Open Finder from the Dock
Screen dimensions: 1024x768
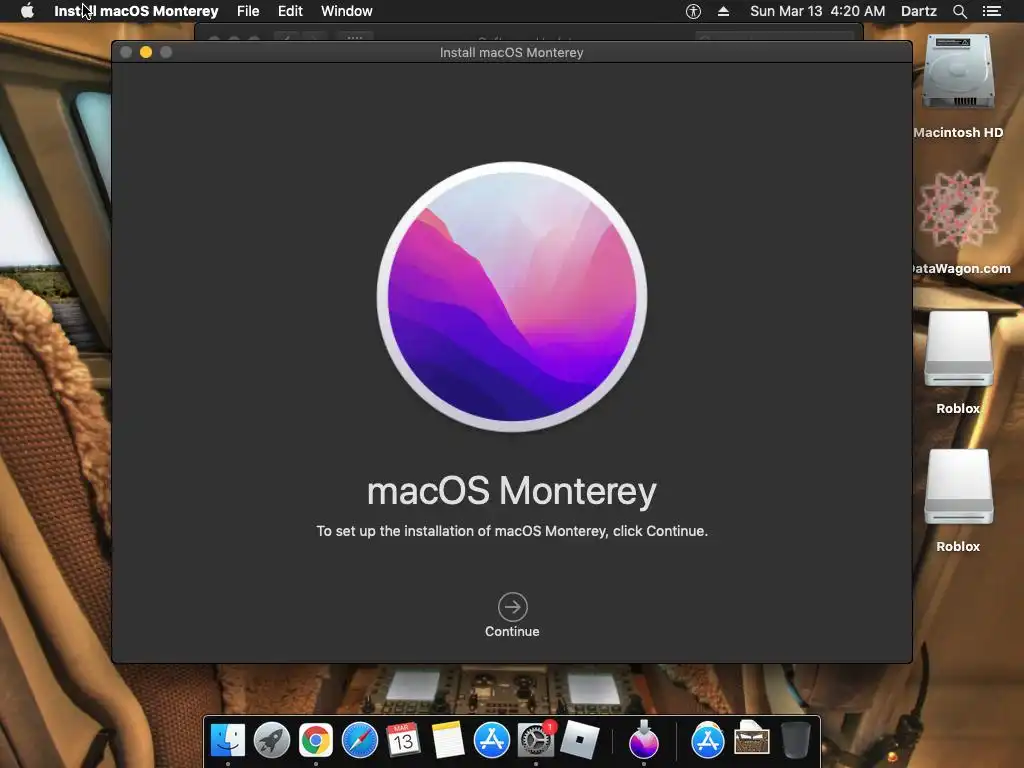[x=228, y=740]
